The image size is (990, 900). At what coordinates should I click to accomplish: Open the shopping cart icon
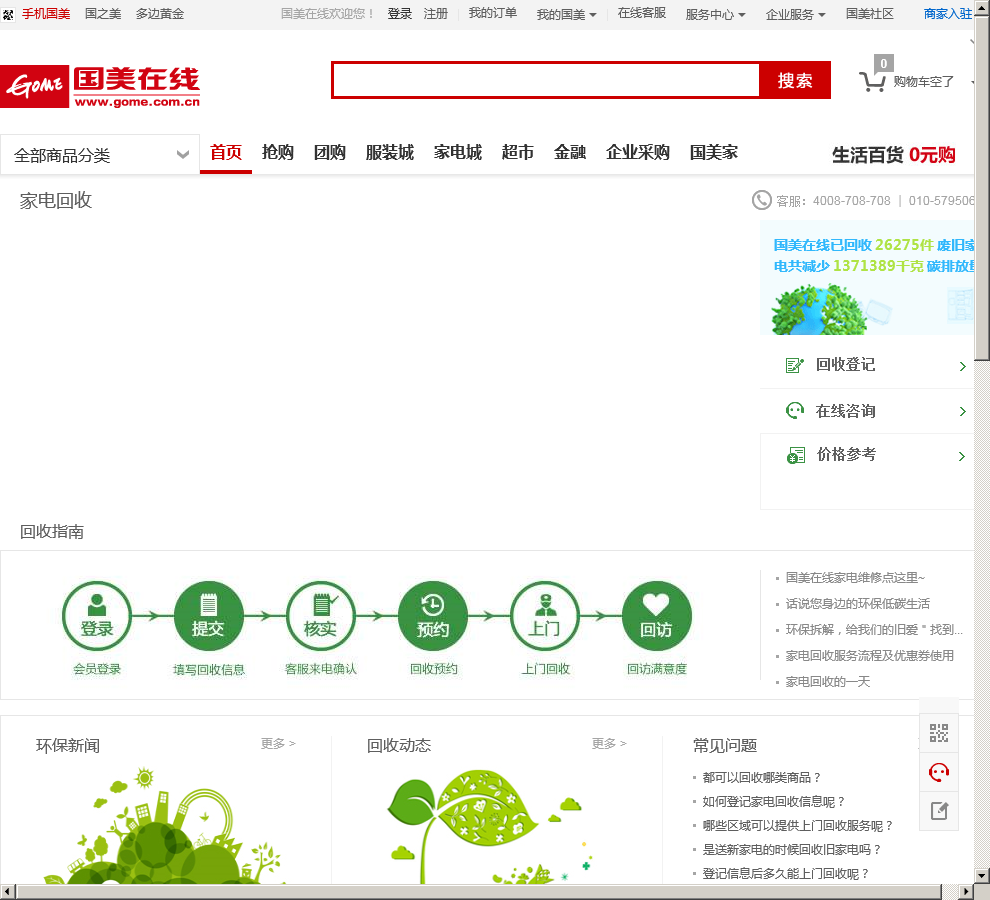click(872, 81)
